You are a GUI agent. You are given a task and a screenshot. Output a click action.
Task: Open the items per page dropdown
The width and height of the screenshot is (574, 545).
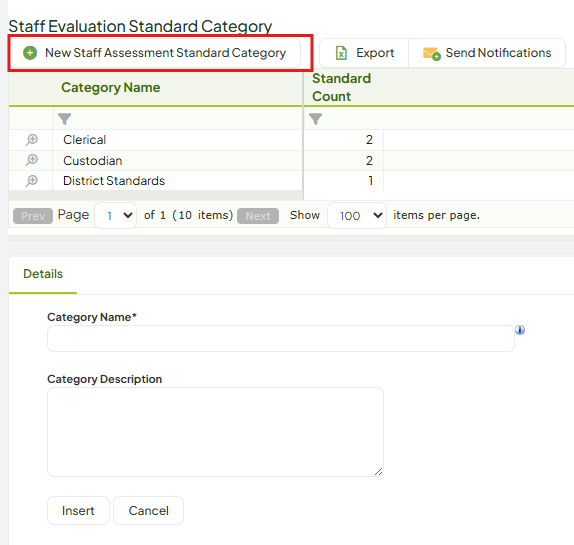click(x=357, y=216)
